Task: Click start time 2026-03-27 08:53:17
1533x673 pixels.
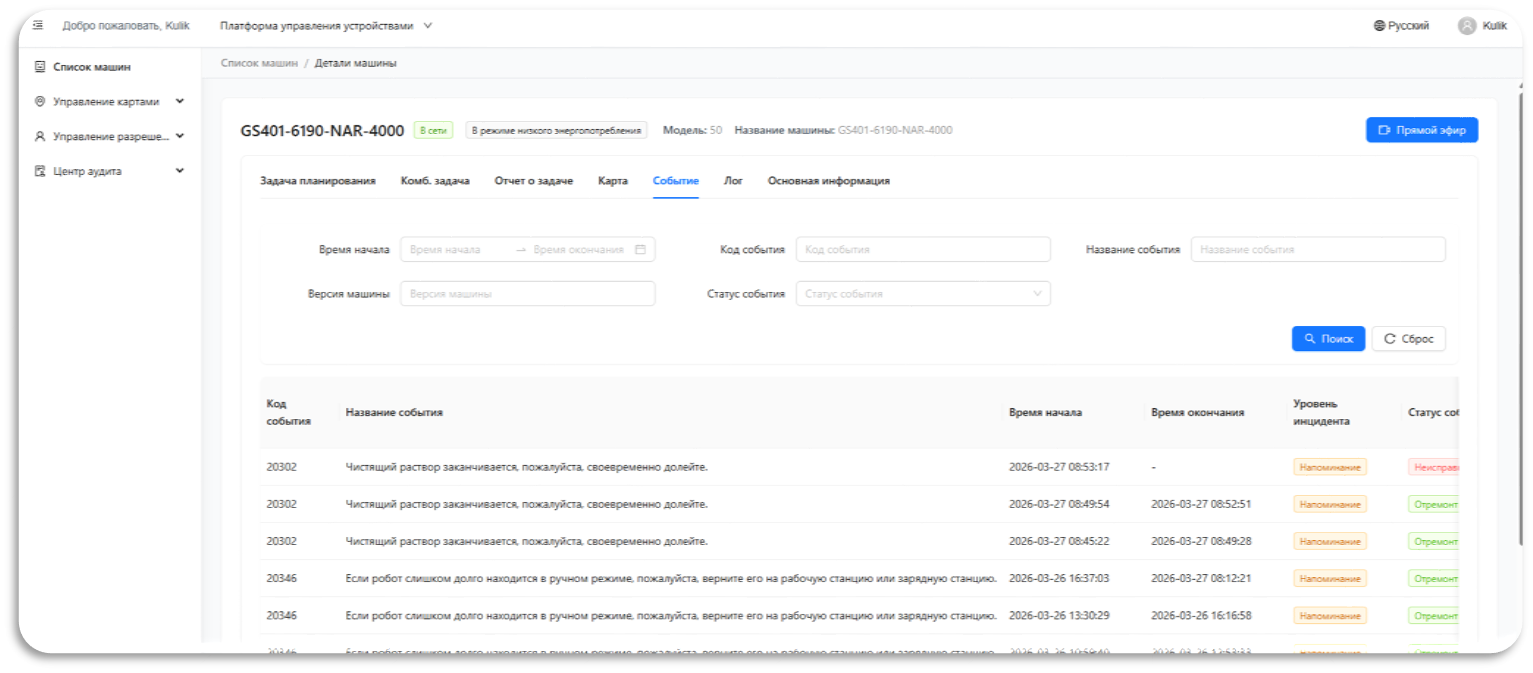Action: pyautogui.click(x=1059, y=467)
